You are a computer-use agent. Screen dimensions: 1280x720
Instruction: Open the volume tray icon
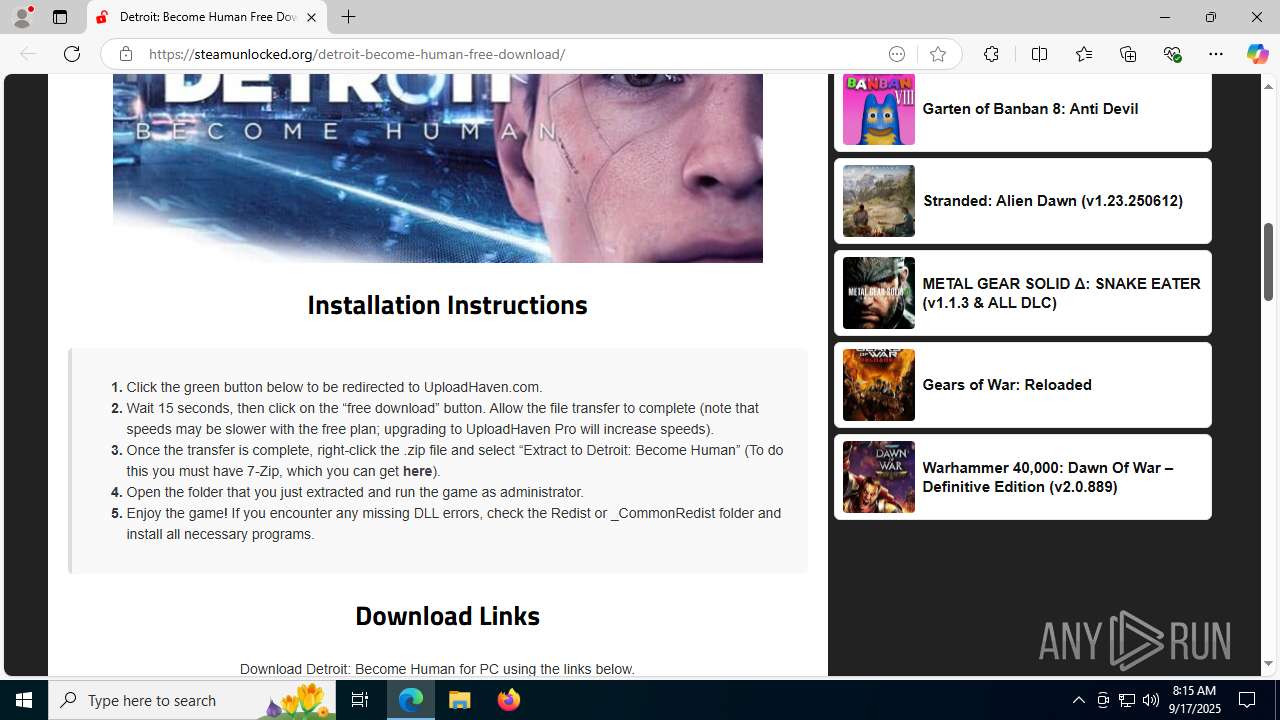pyautogui.click(x=1150, y=700)
